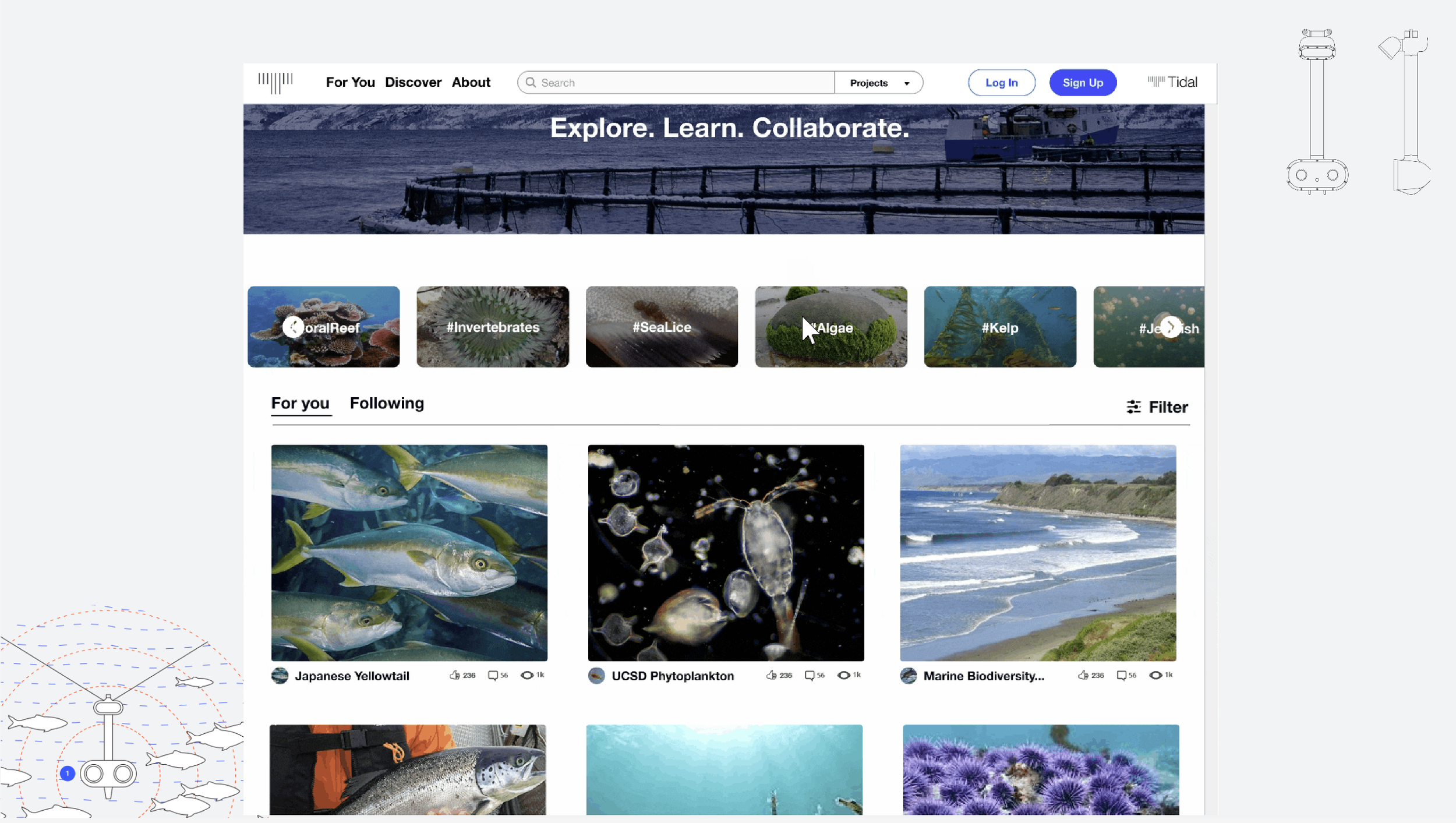Open comments on Japanese Yellowtail
Viewport: 1456px width, 823px height.
tap(493, 675)
